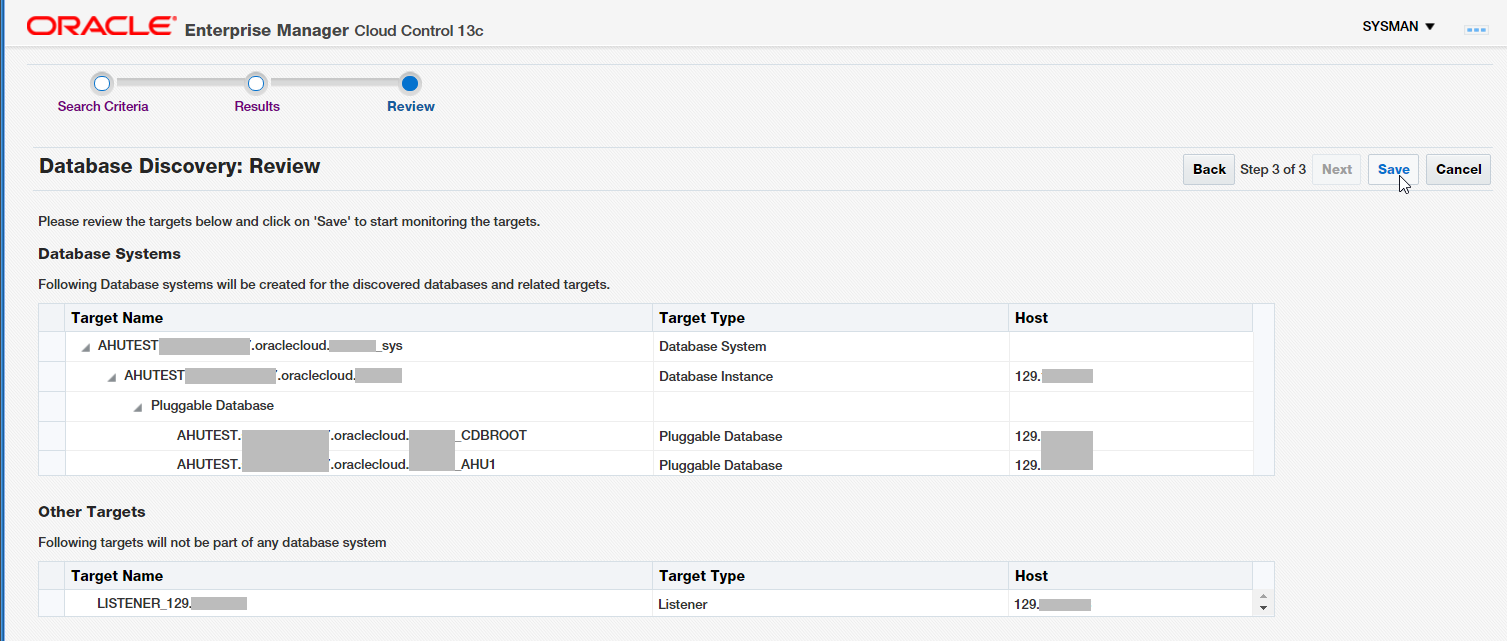Screen dimensions: 1507x641
Task: Select the _CDBROOT pluggable database row
Action: [645, 436]
